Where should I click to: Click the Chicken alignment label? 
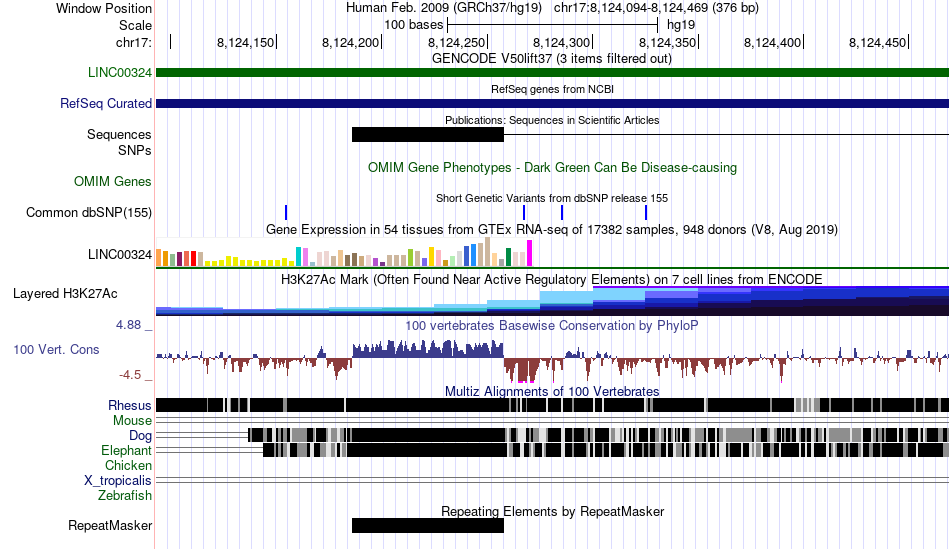(128, 465)
